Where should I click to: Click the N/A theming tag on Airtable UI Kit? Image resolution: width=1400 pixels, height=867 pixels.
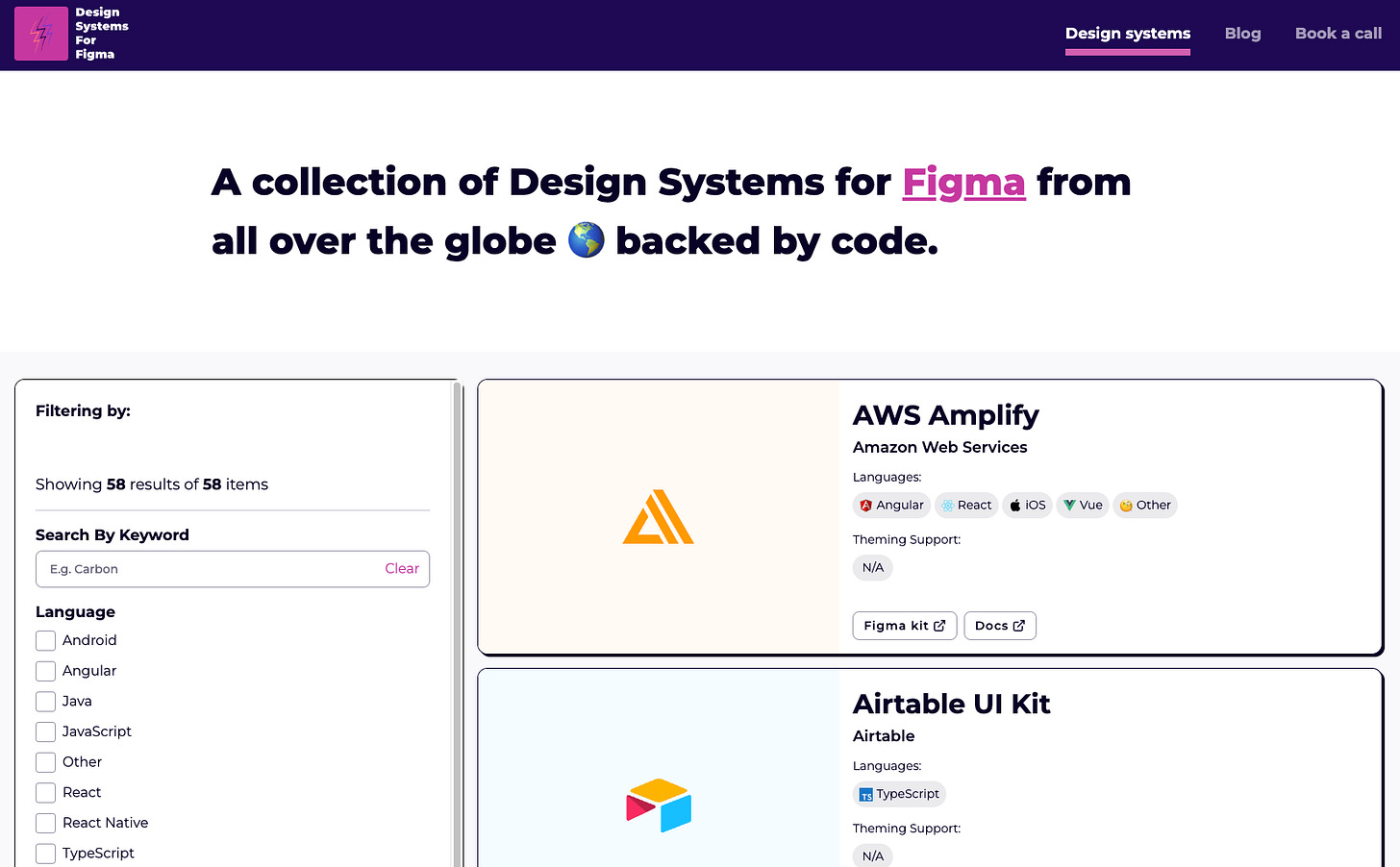click(873, 855)
